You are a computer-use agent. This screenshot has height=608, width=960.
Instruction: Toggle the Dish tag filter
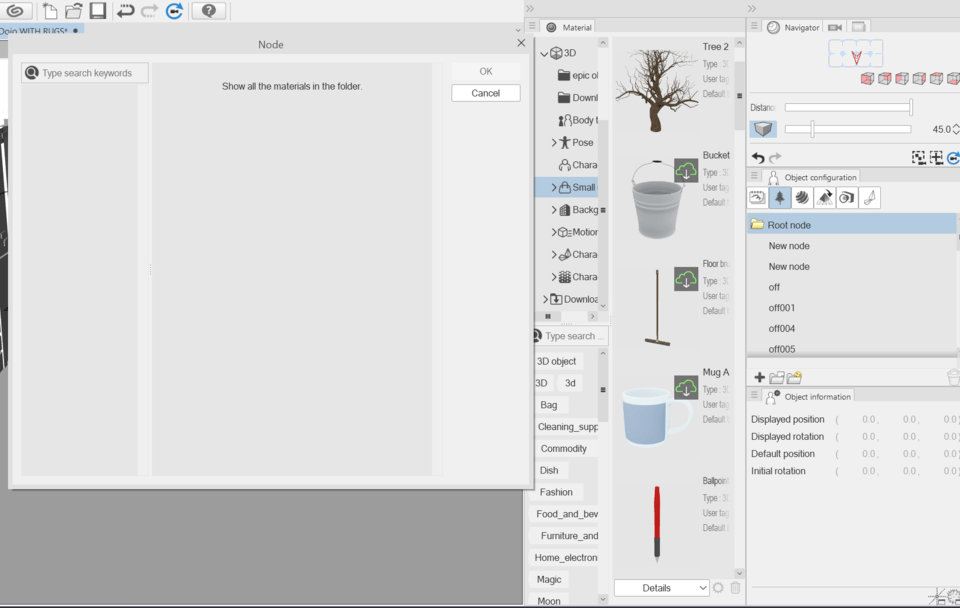point(549,470)
